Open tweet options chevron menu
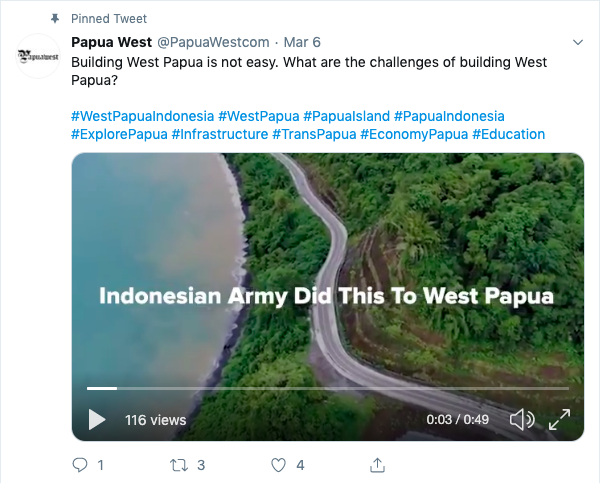This screenshot has width=600, height=483. click(x=577, y=43)
